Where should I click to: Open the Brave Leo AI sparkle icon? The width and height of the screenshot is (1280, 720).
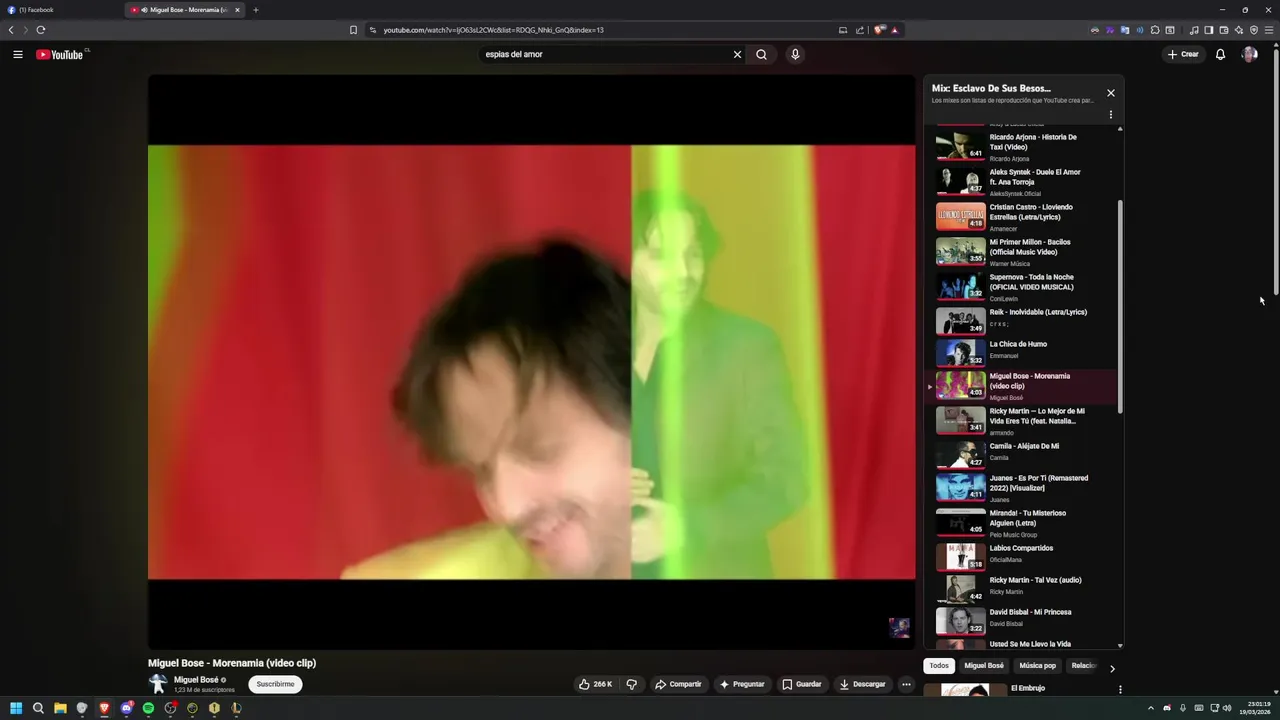pos(1239,30)
